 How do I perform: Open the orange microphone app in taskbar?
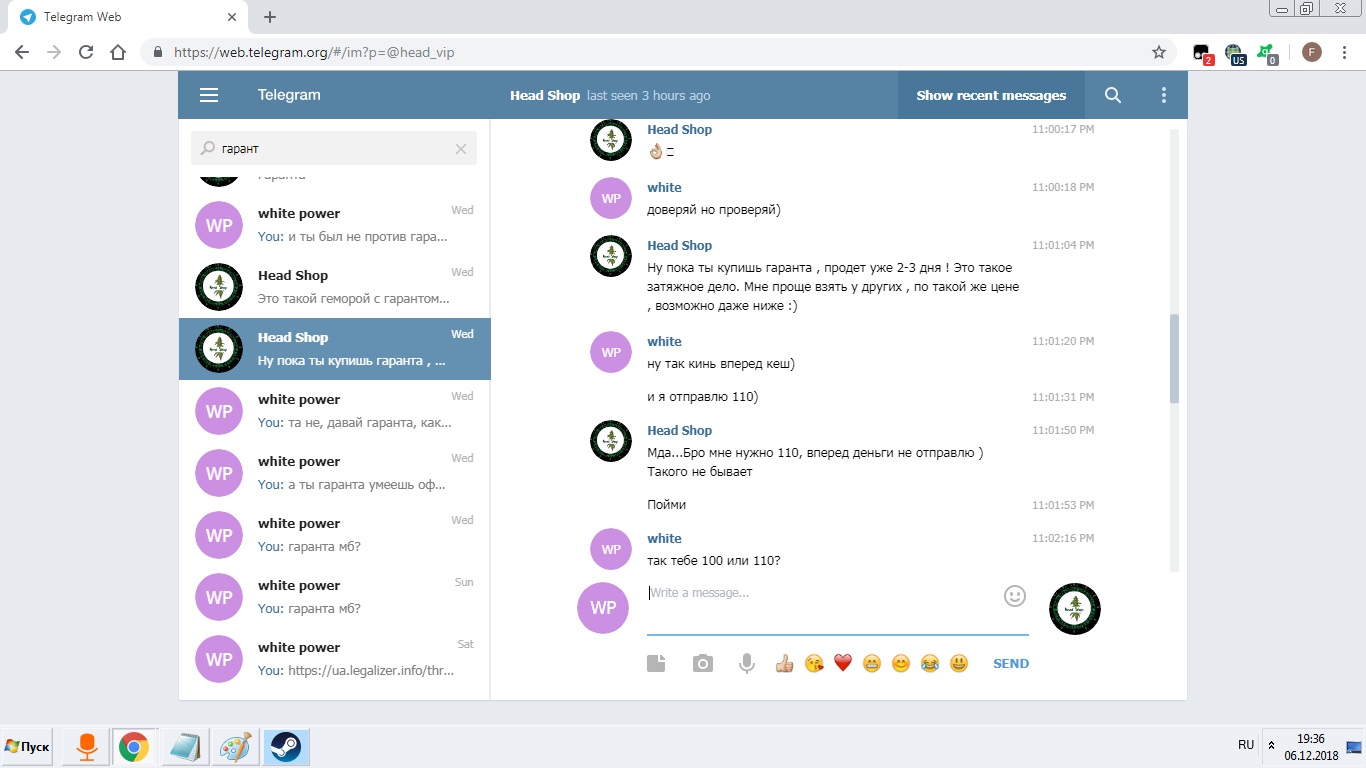coord(86,747)
